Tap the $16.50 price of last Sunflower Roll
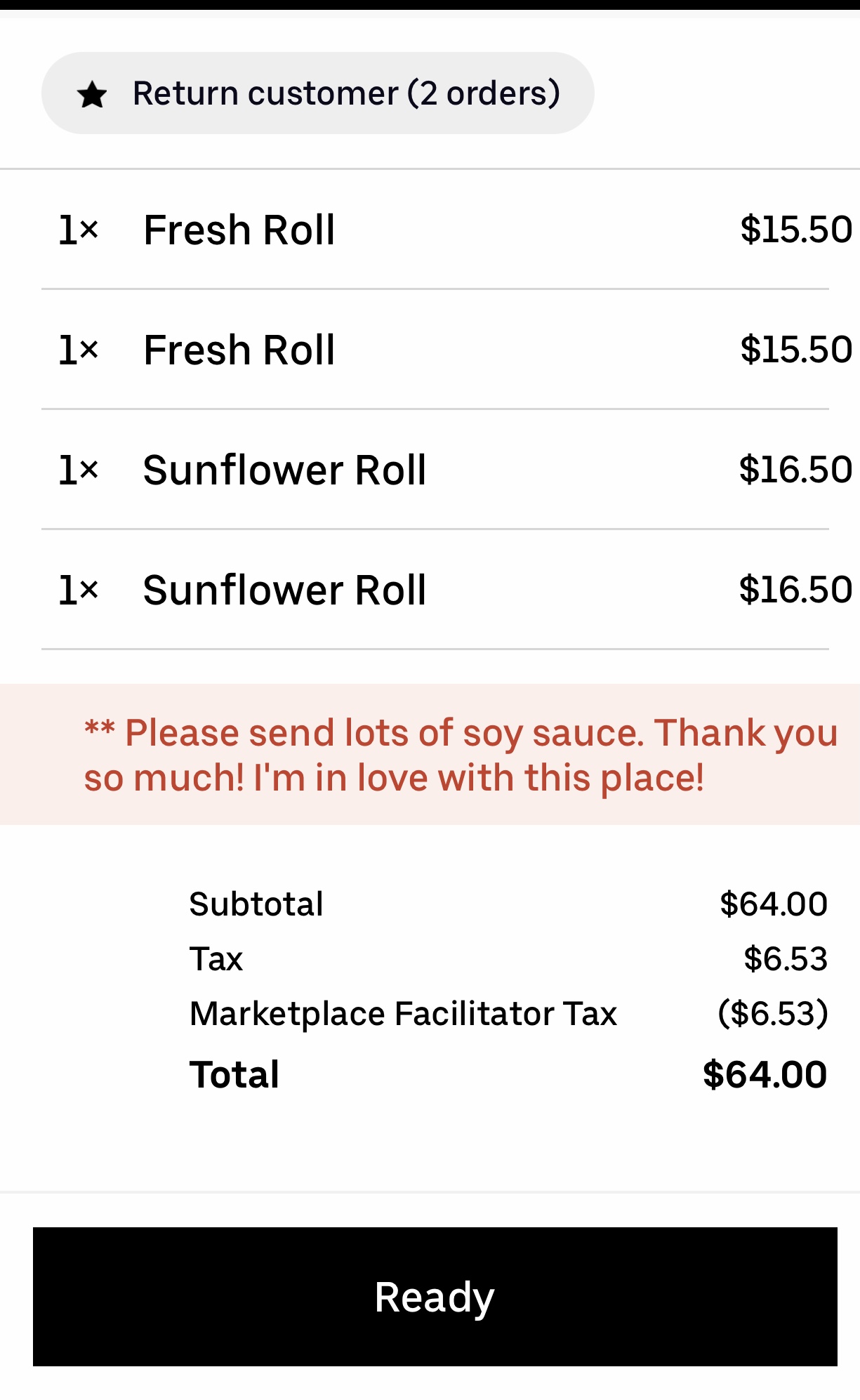 point(795,590)
